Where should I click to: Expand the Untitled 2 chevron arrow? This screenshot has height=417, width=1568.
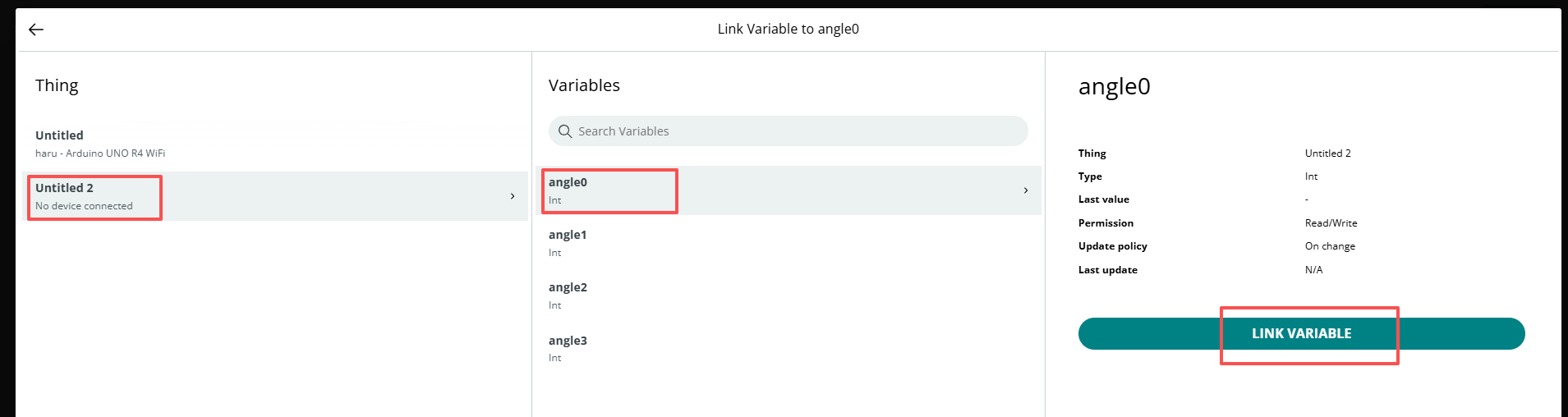[x=513, y=196]
